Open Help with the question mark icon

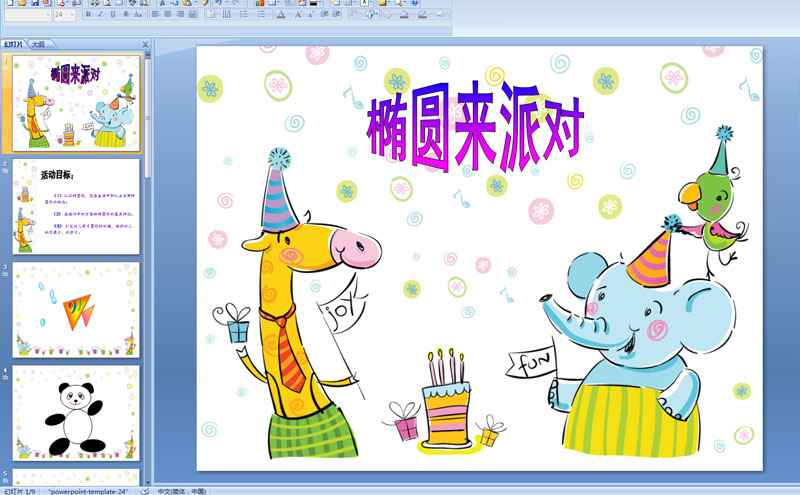(415, 3)
